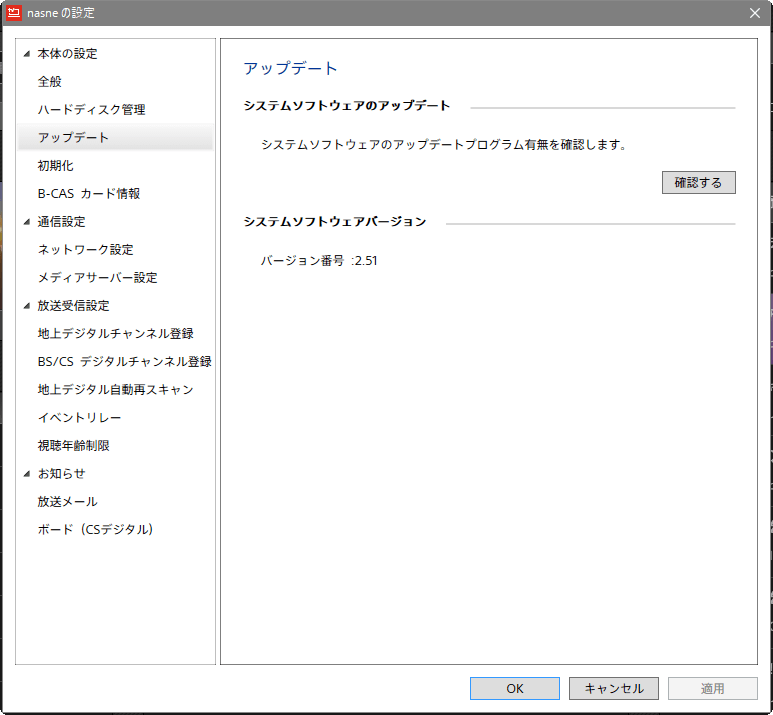Collapse the 通信設定 tree section

tap(27, 222)
